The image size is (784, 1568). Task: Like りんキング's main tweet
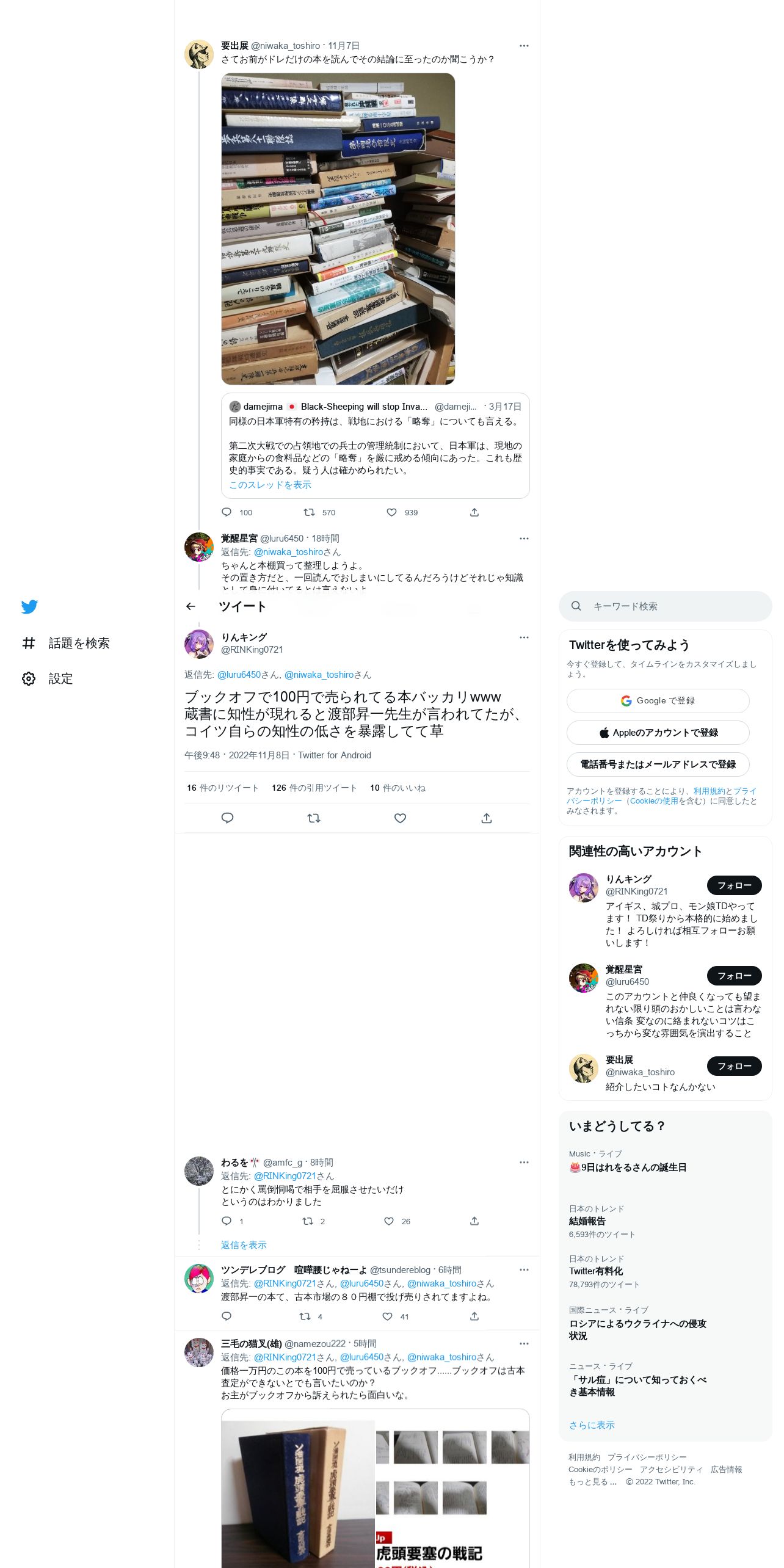[400, 818]
